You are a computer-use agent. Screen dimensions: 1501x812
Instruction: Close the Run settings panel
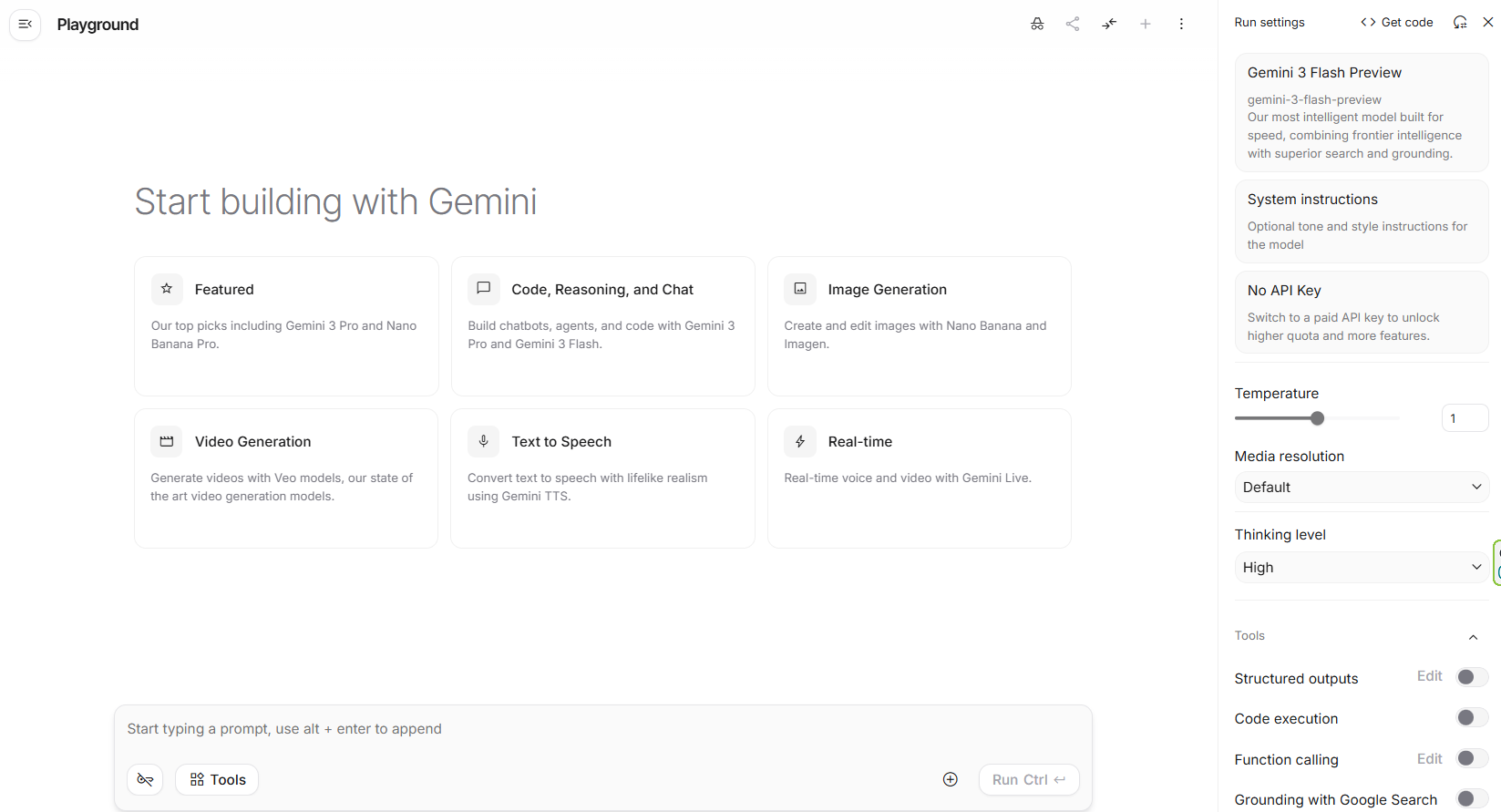pyautogui.click(x=1488, y=22)
